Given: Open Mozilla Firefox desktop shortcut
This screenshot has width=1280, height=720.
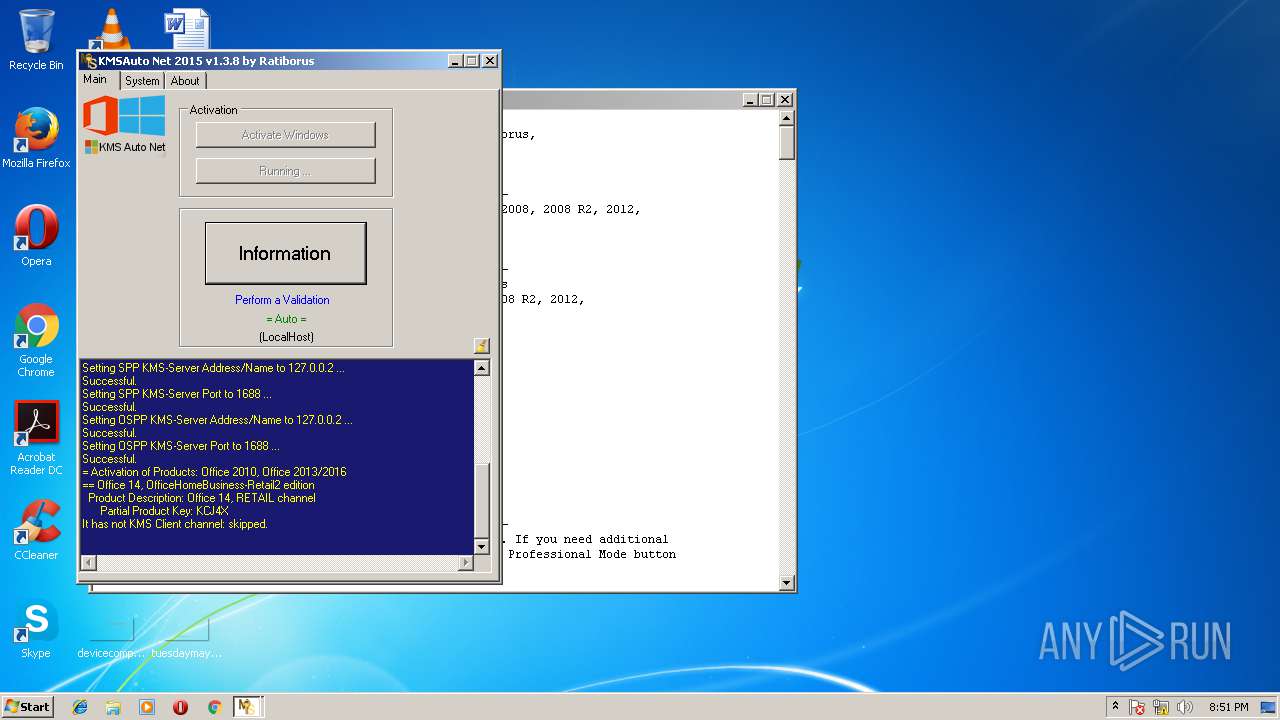Looking at the screenshot, I should pos(36,138).
